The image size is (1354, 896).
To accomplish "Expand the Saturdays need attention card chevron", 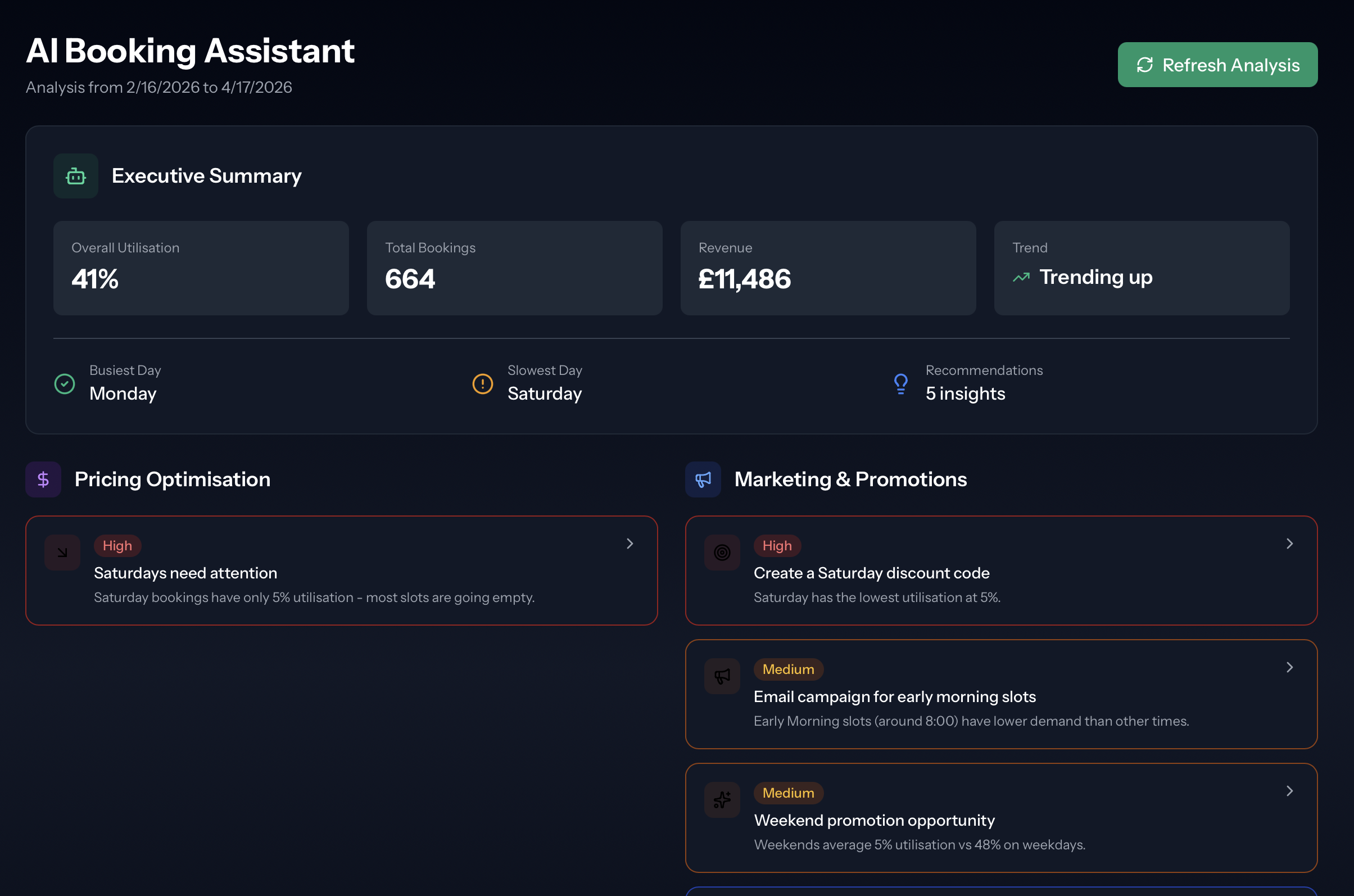I will click(630, 544).
